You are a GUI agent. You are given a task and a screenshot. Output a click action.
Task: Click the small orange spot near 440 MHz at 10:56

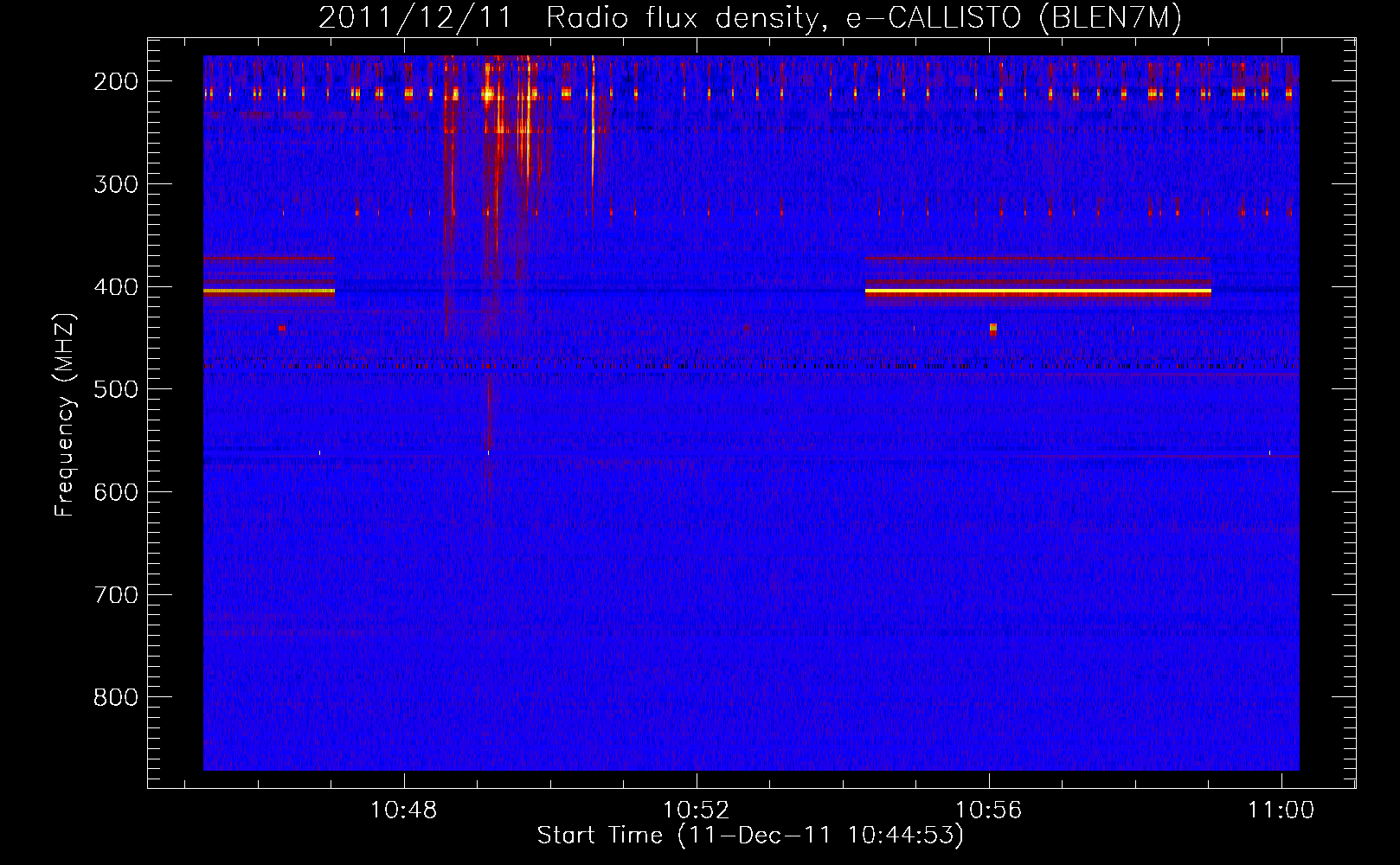pyautogui.click(x=992, y=329)
